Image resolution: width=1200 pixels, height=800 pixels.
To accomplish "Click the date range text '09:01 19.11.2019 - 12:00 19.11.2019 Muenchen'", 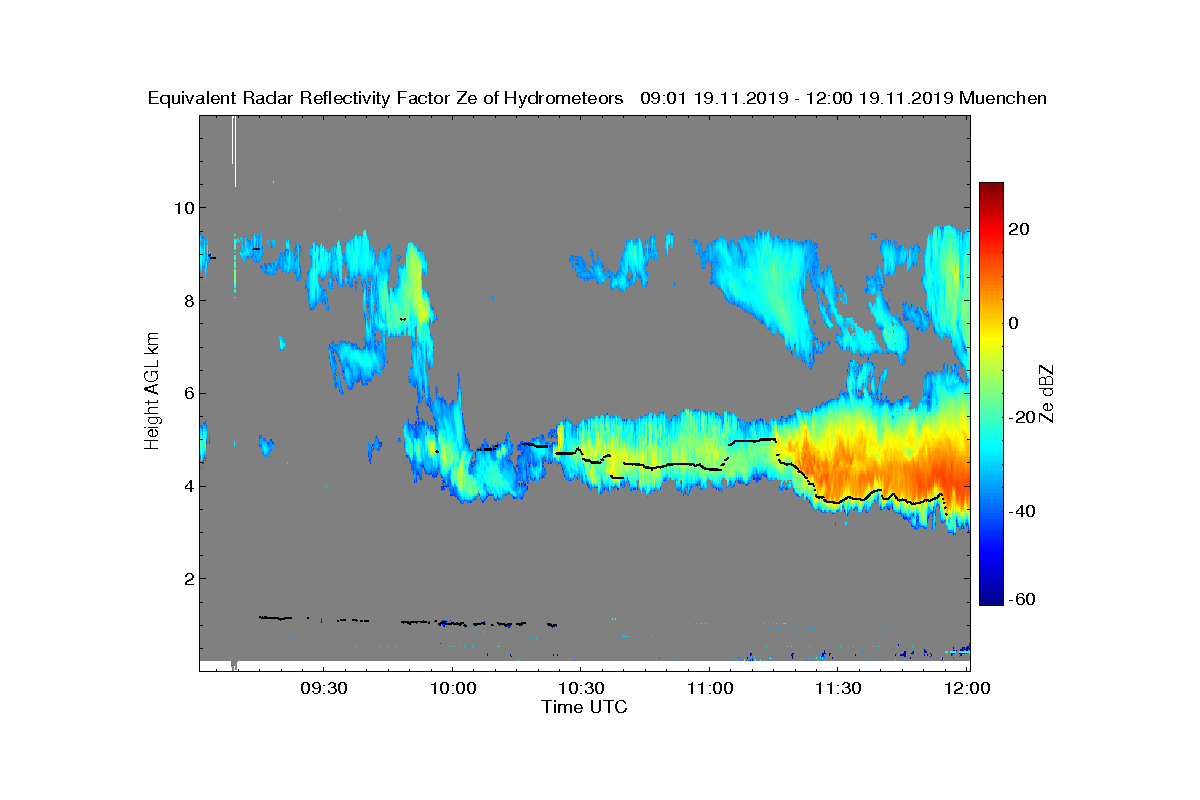I will click(x=844, y=98).
